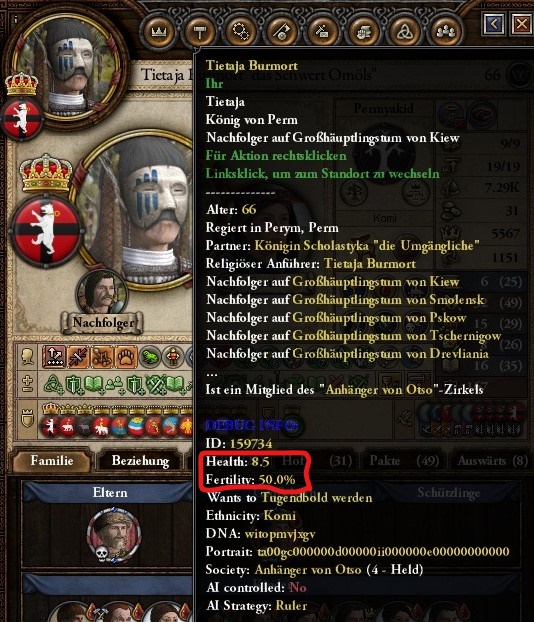Open the Military sword icon in top bar
Viewport: 534px width, 622px height.
tap(282, 31)
